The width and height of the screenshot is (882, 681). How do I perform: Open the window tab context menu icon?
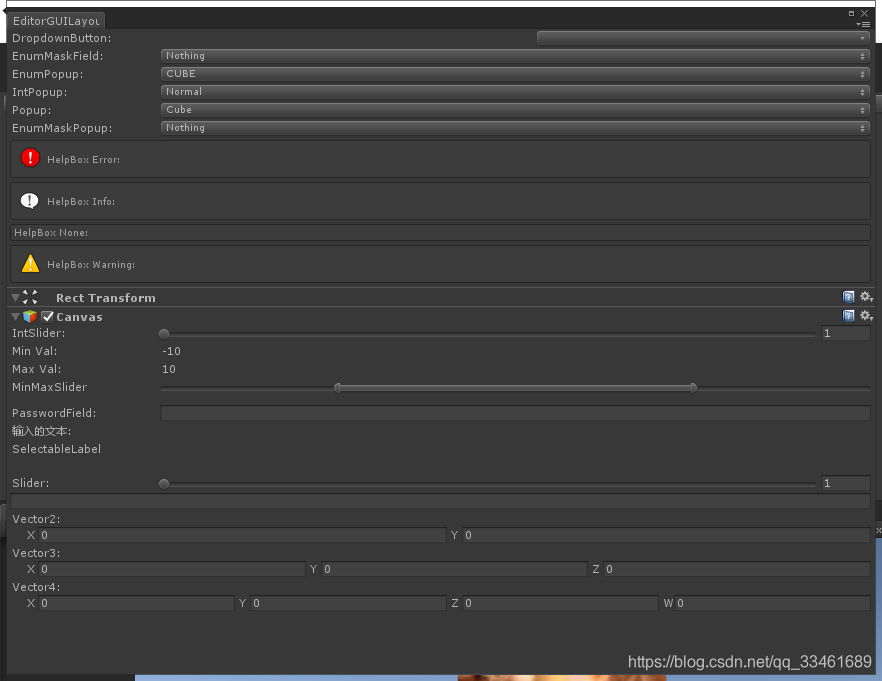click(x=863, y=25)
